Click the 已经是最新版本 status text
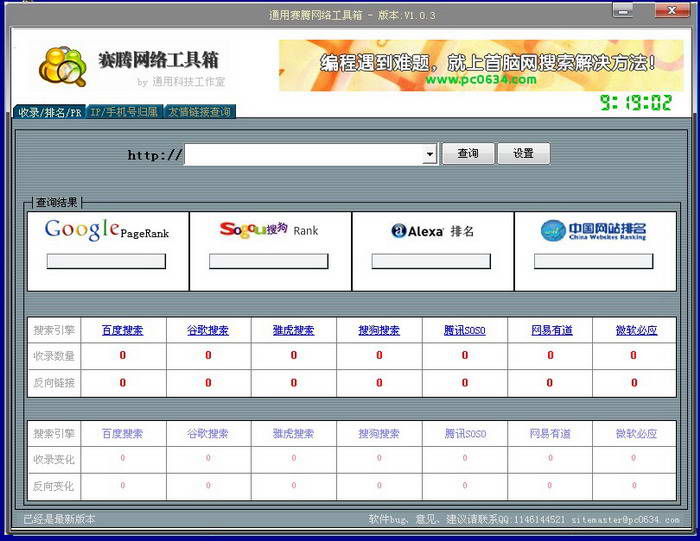This screenshot has width=700, height=541. tap(59, 519)
